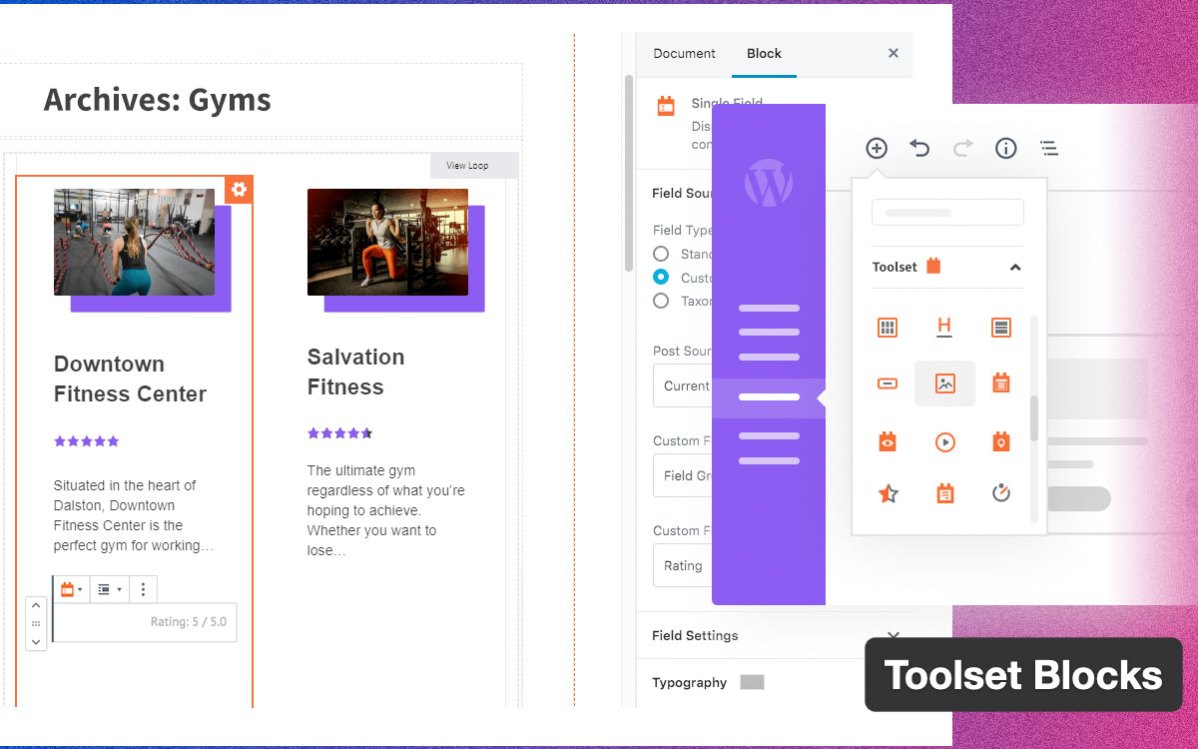Click the Single Field block icon in sidebar
The image size is (1198, 749).
[x=666, y=106]
